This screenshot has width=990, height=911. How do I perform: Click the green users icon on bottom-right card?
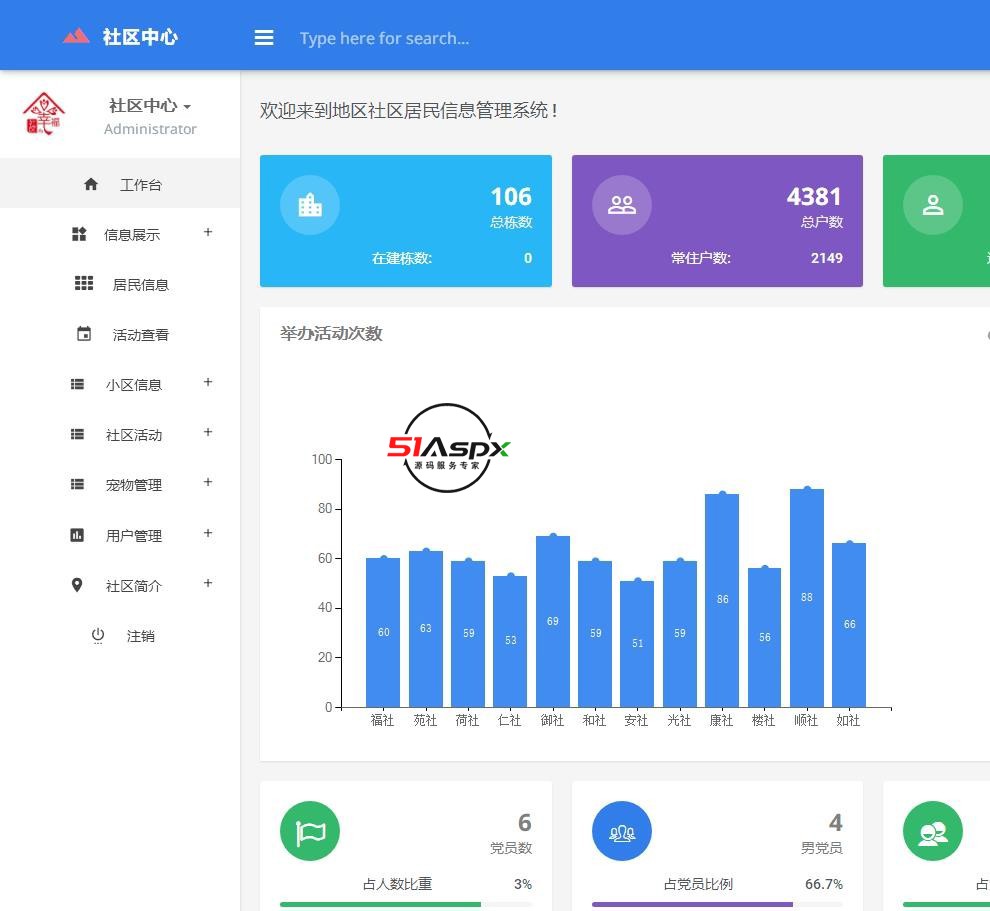point(933,831)
